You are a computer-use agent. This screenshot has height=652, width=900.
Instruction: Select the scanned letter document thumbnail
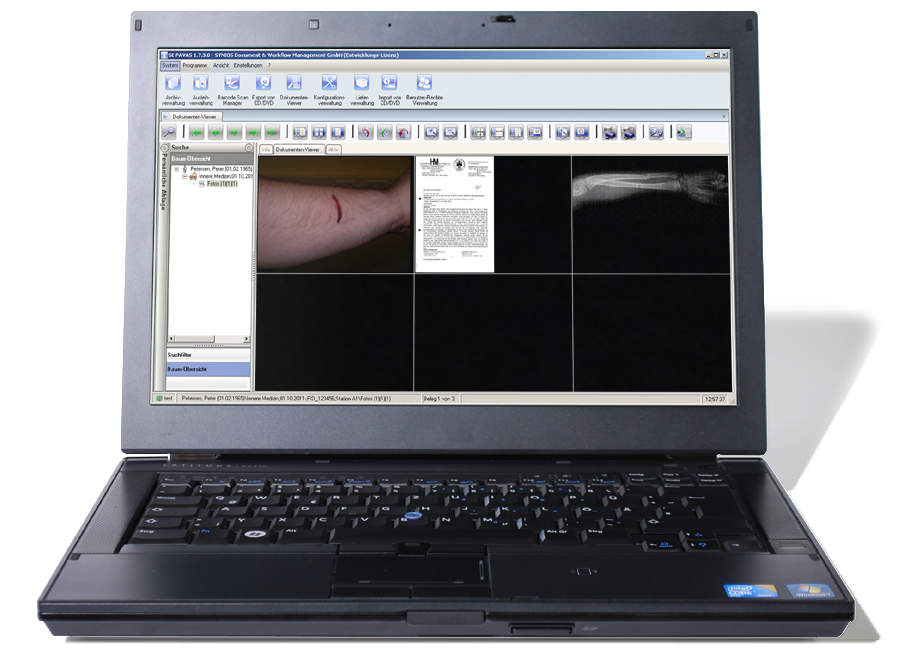pos(455,214)
